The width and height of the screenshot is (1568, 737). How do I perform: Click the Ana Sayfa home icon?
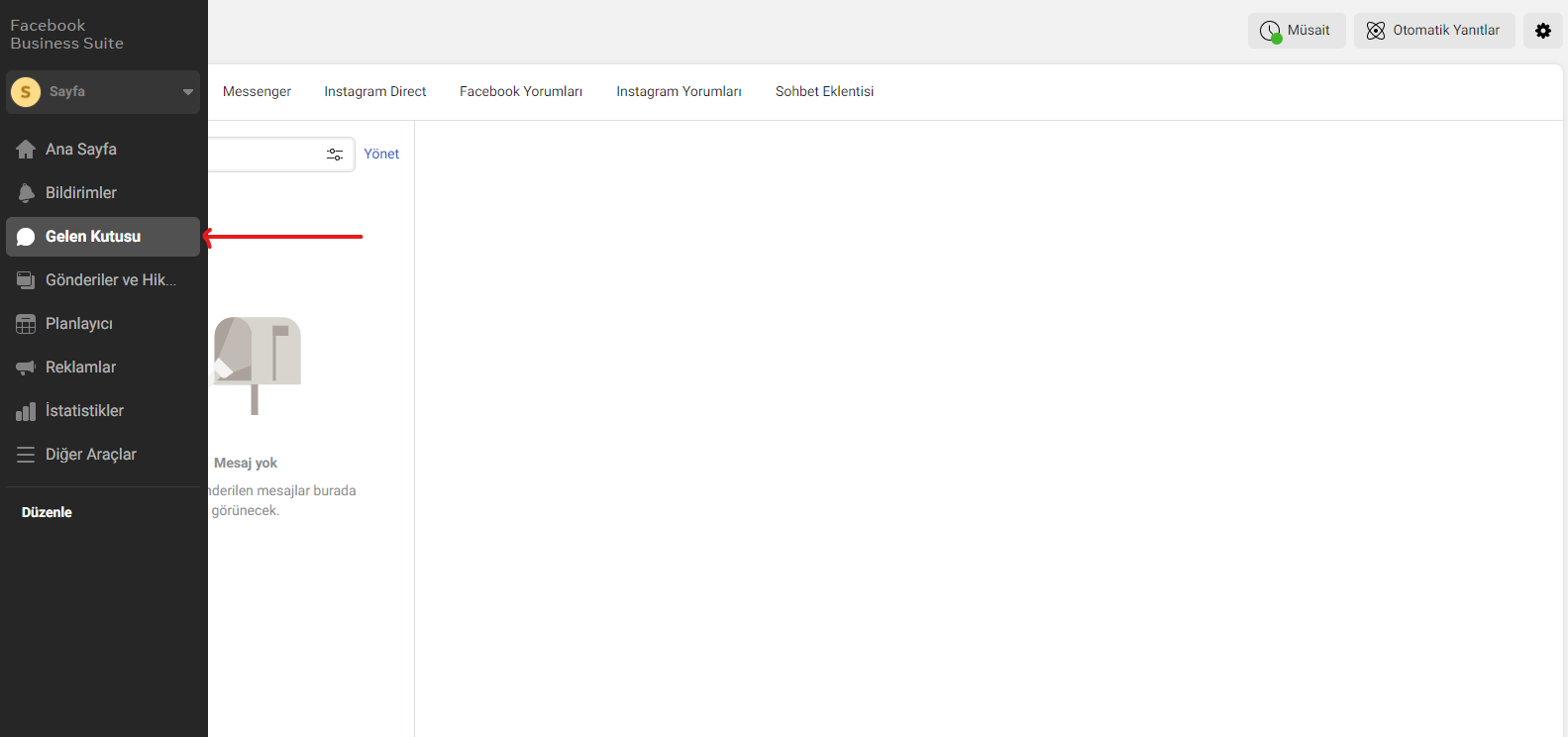26,150
